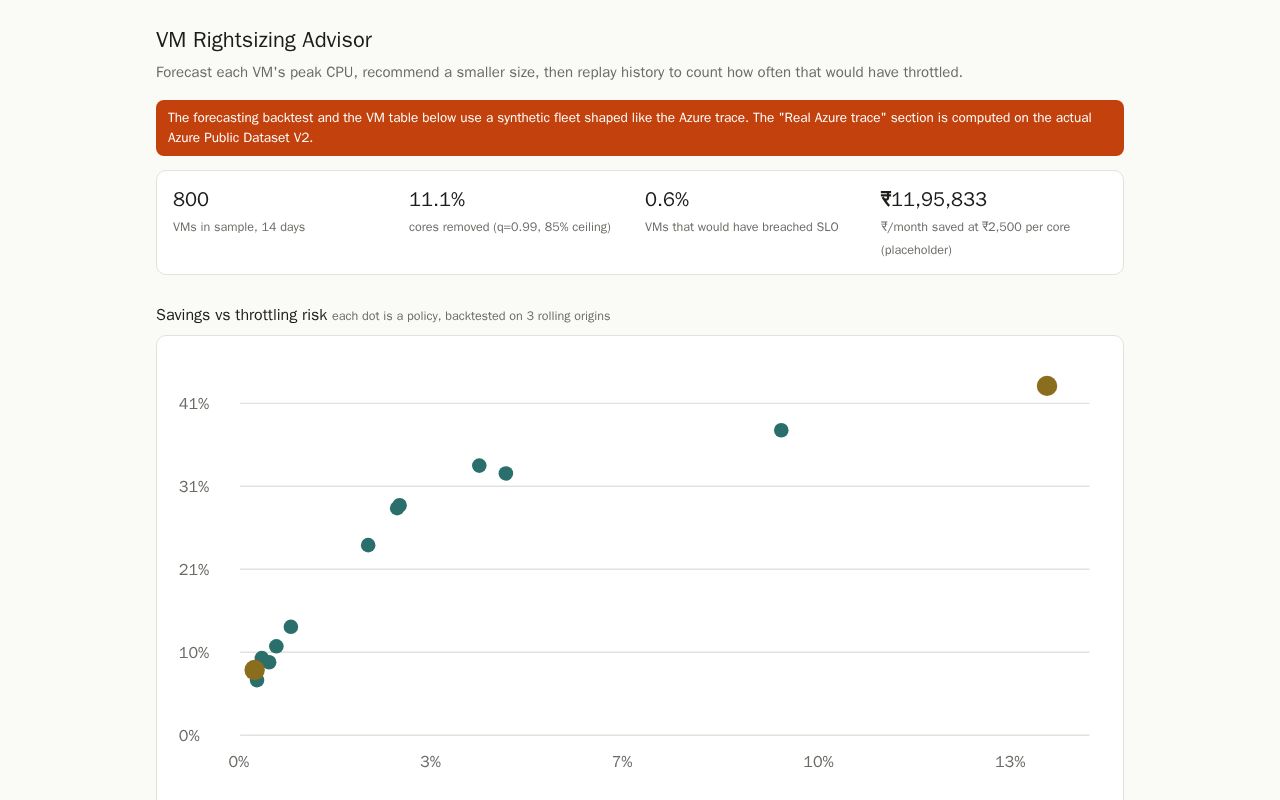Click the 'Savings vs throttling risk' heading
Screen dimensions: 1280x800
[x=241, y=315]
